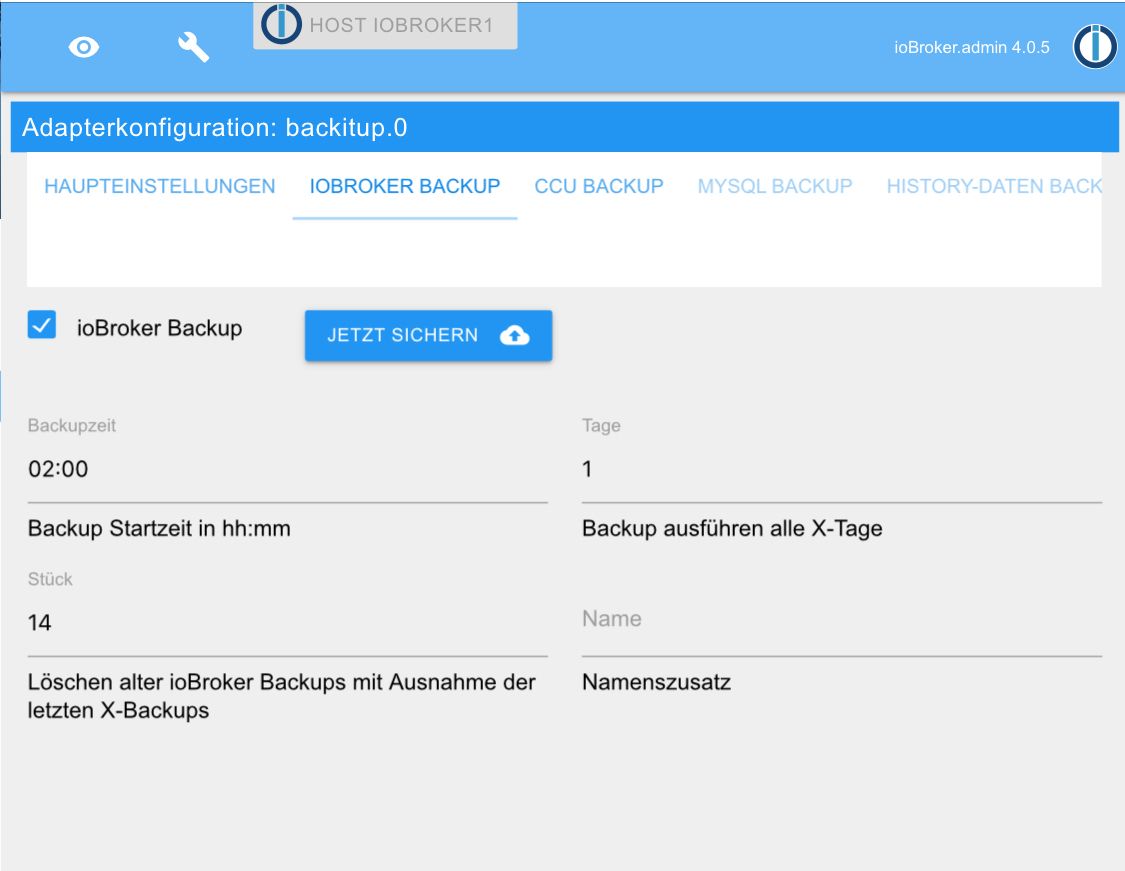Click the Backupzeit field showing 02:00
Image resolution: width=1125 pixels, height=871 pixels.
point(288,469)
